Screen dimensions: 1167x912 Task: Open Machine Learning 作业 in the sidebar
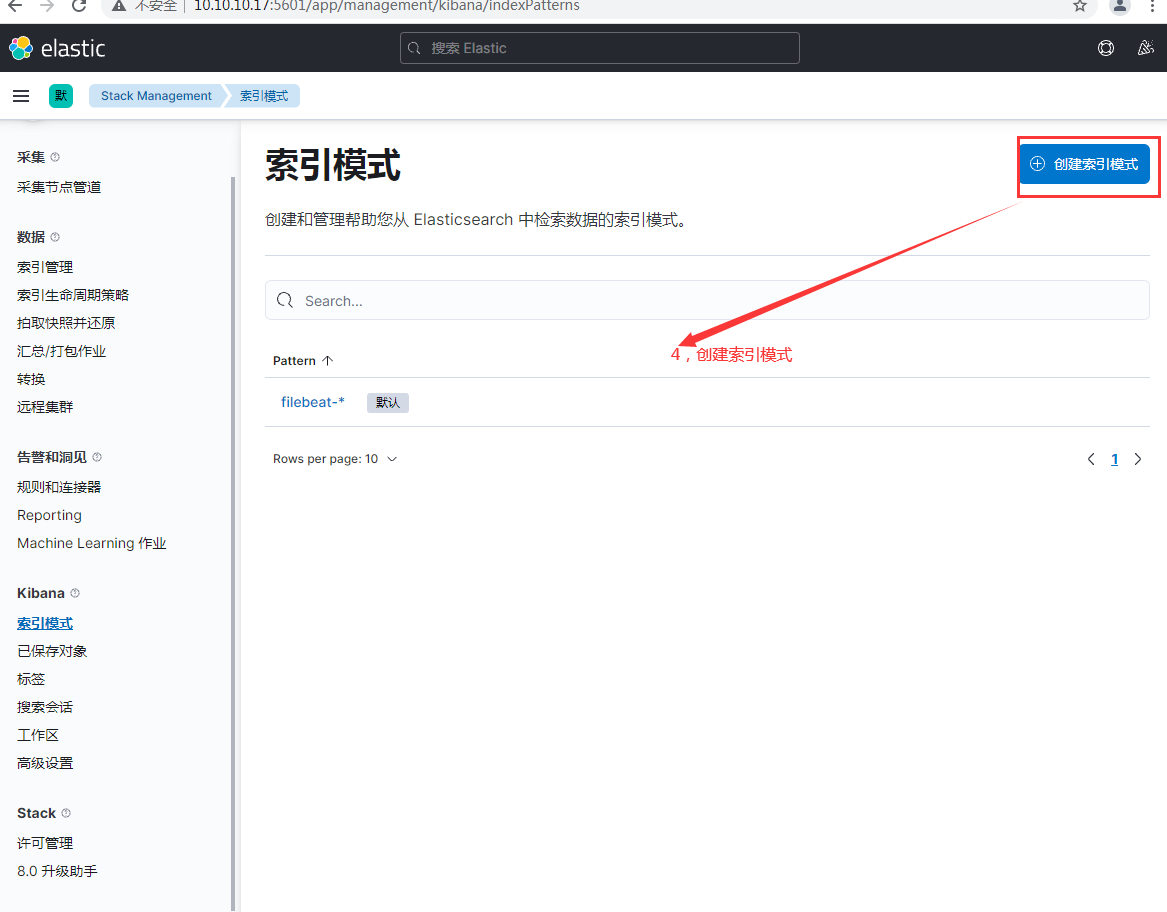[92, 543]
